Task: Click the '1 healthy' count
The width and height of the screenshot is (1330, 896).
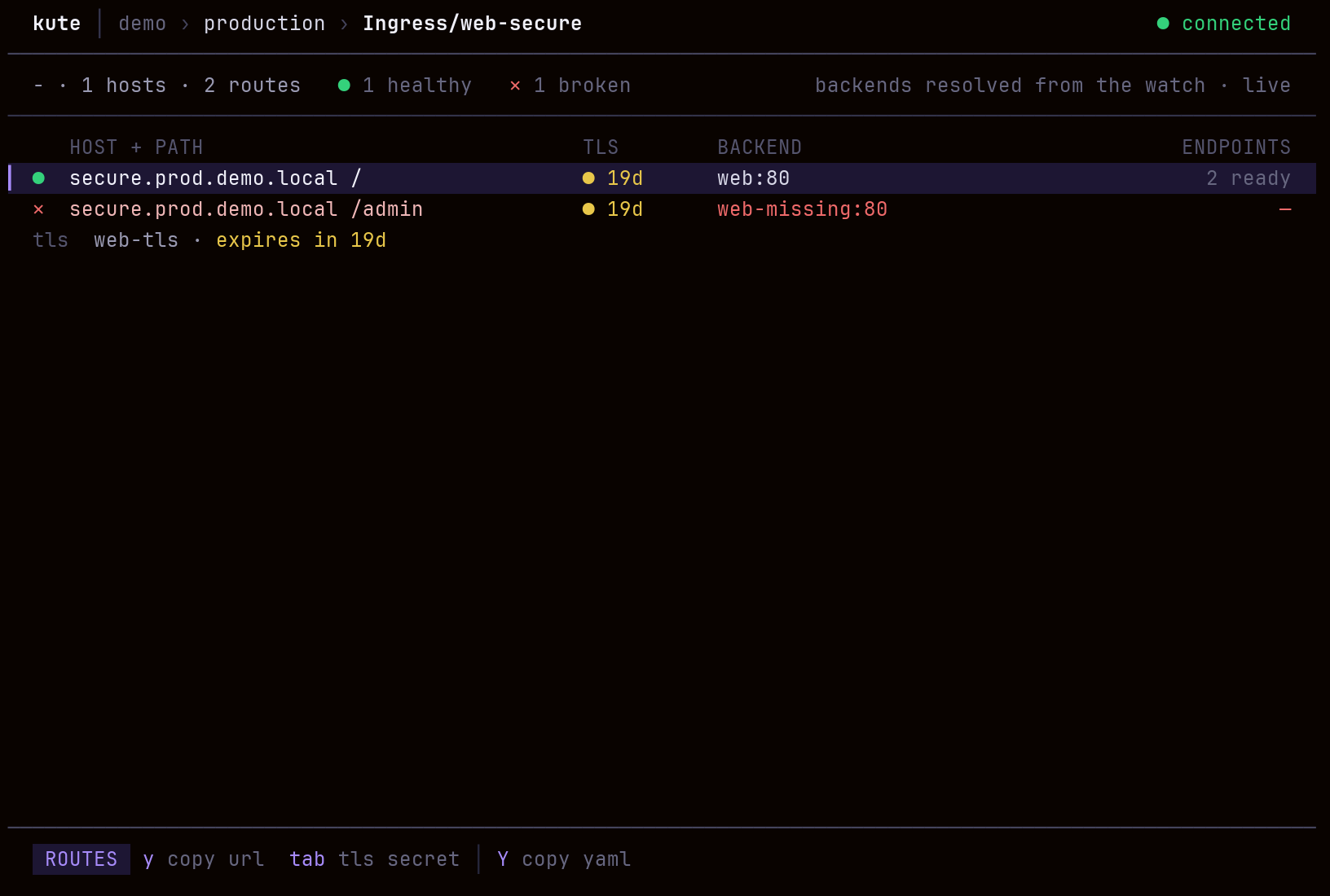Action: [417, 86]
